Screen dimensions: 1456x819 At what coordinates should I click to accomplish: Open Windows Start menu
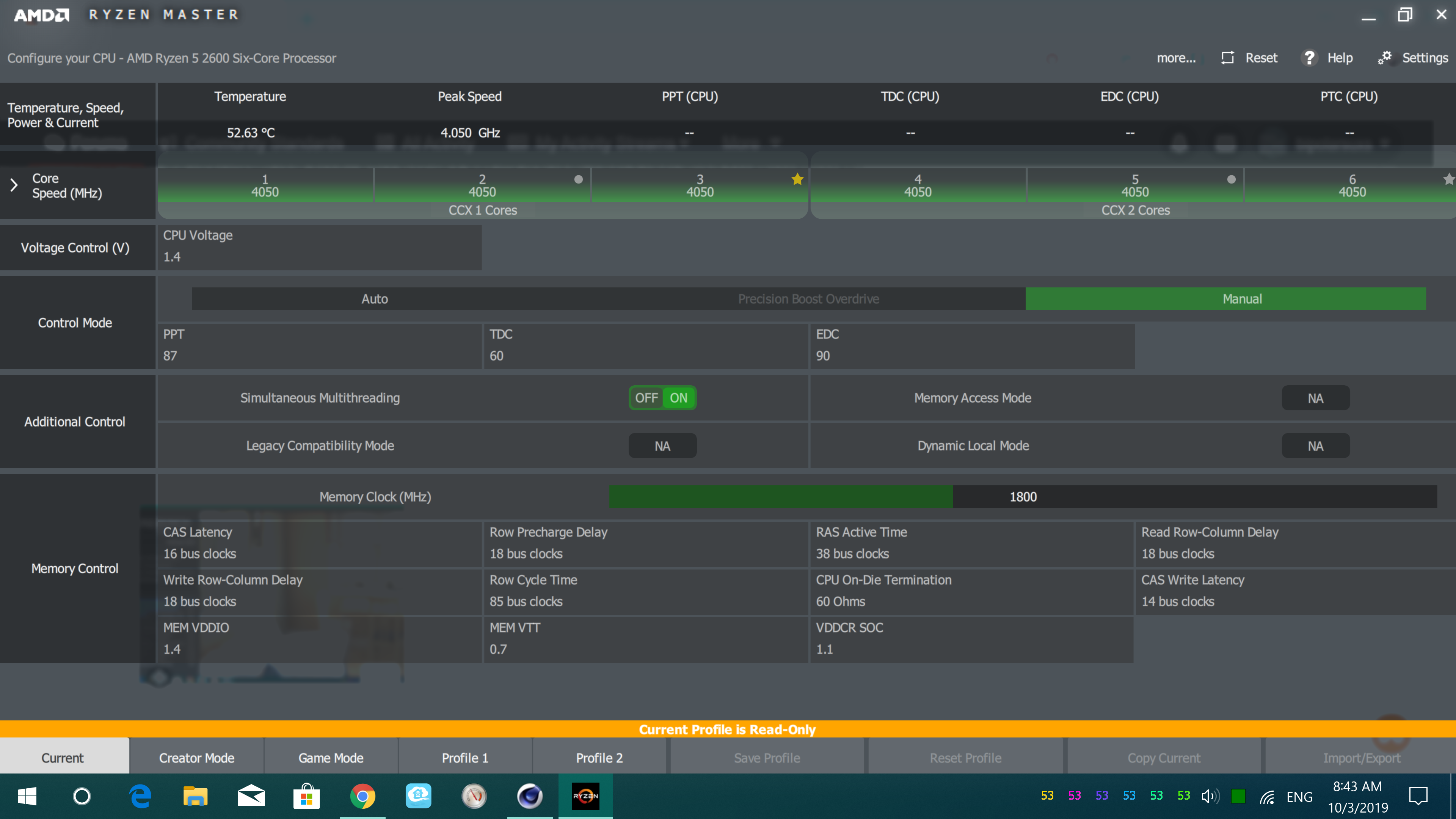coord(27,796)
